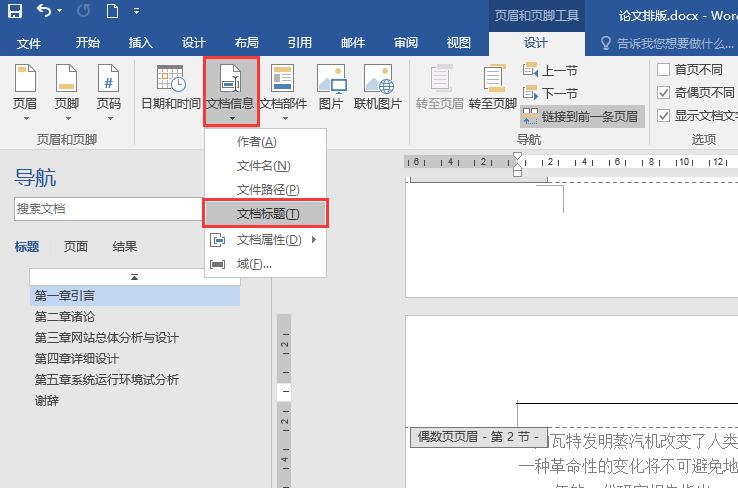Click the 日期和时间 (Date and Time) icon

click(170, 80)
